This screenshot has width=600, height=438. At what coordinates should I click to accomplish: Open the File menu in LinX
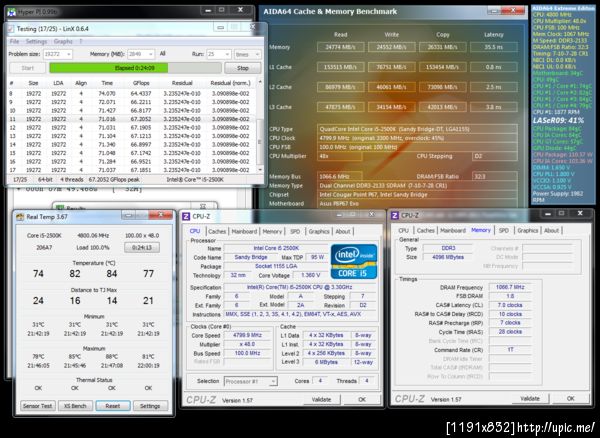(15, 41)
